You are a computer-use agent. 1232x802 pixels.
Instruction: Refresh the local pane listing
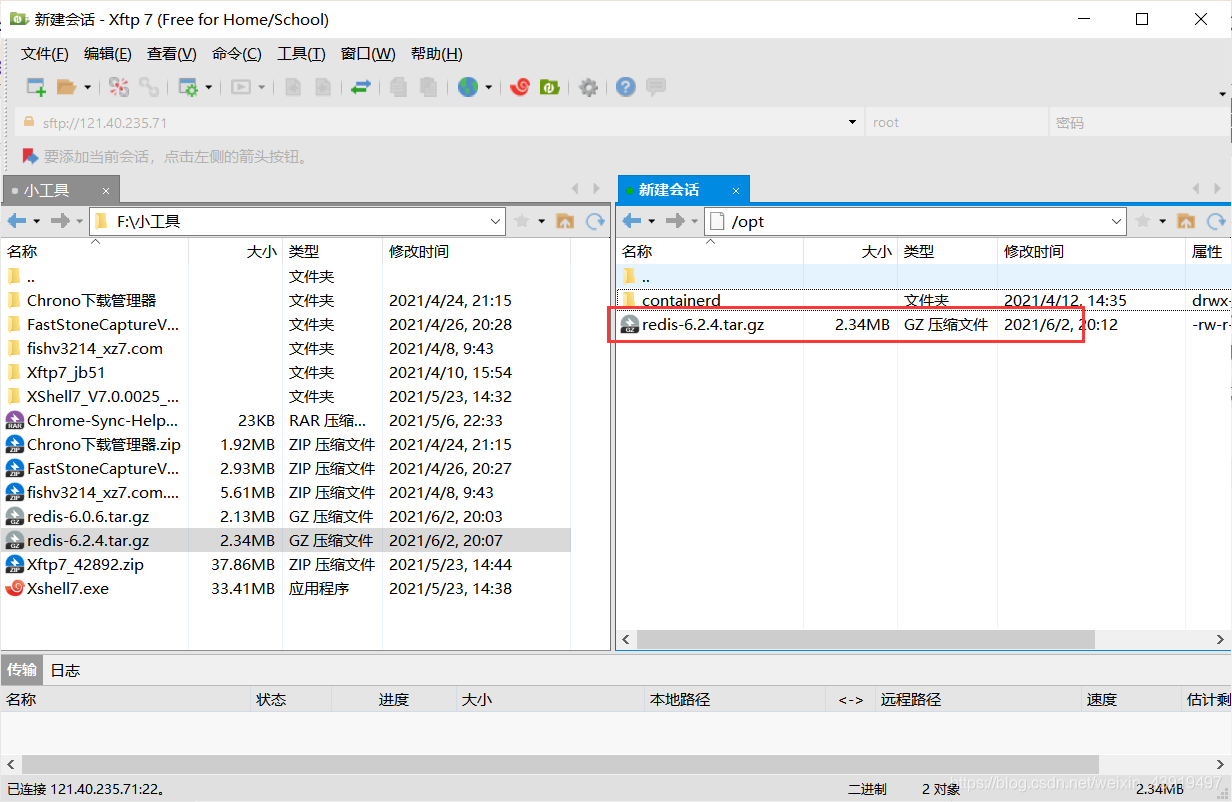tap(596, 221)
